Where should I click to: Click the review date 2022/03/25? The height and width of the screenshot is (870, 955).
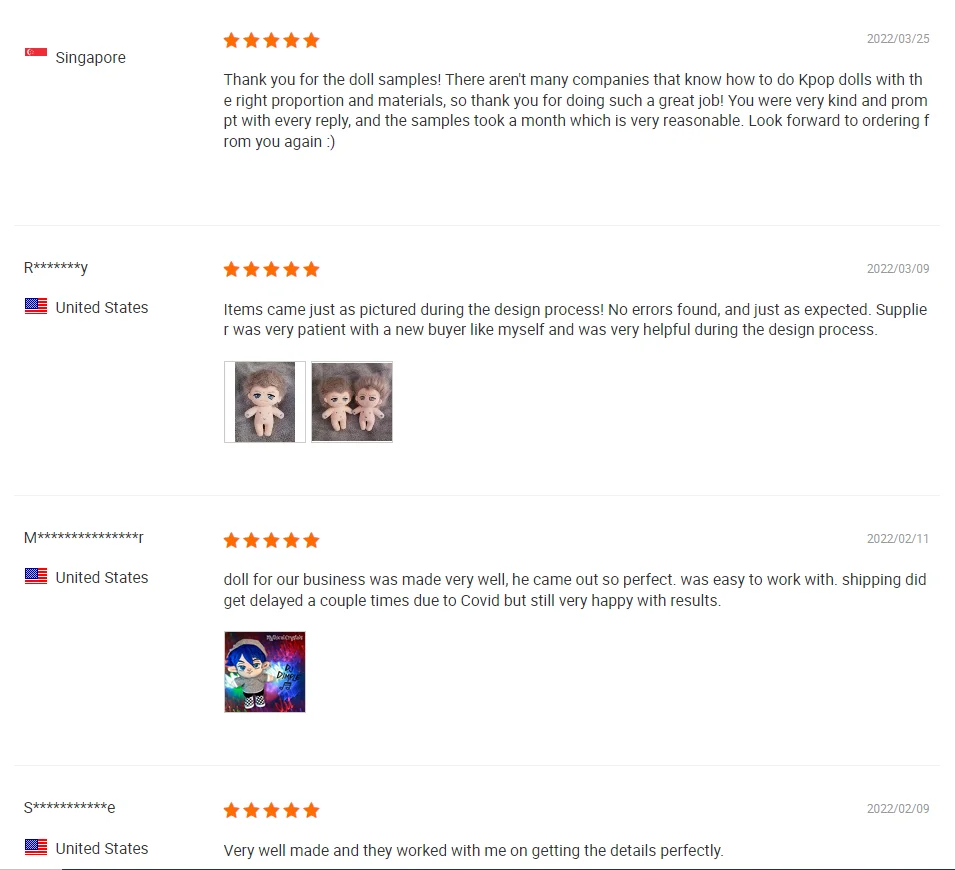point(898,38)
